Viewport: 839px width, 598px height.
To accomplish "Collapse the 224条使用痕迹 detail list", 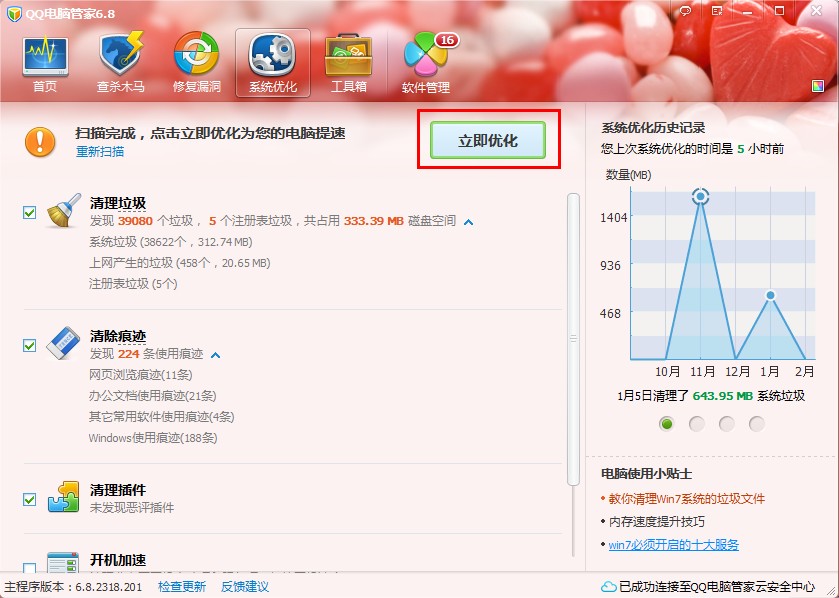I will [x=216, y=353].
